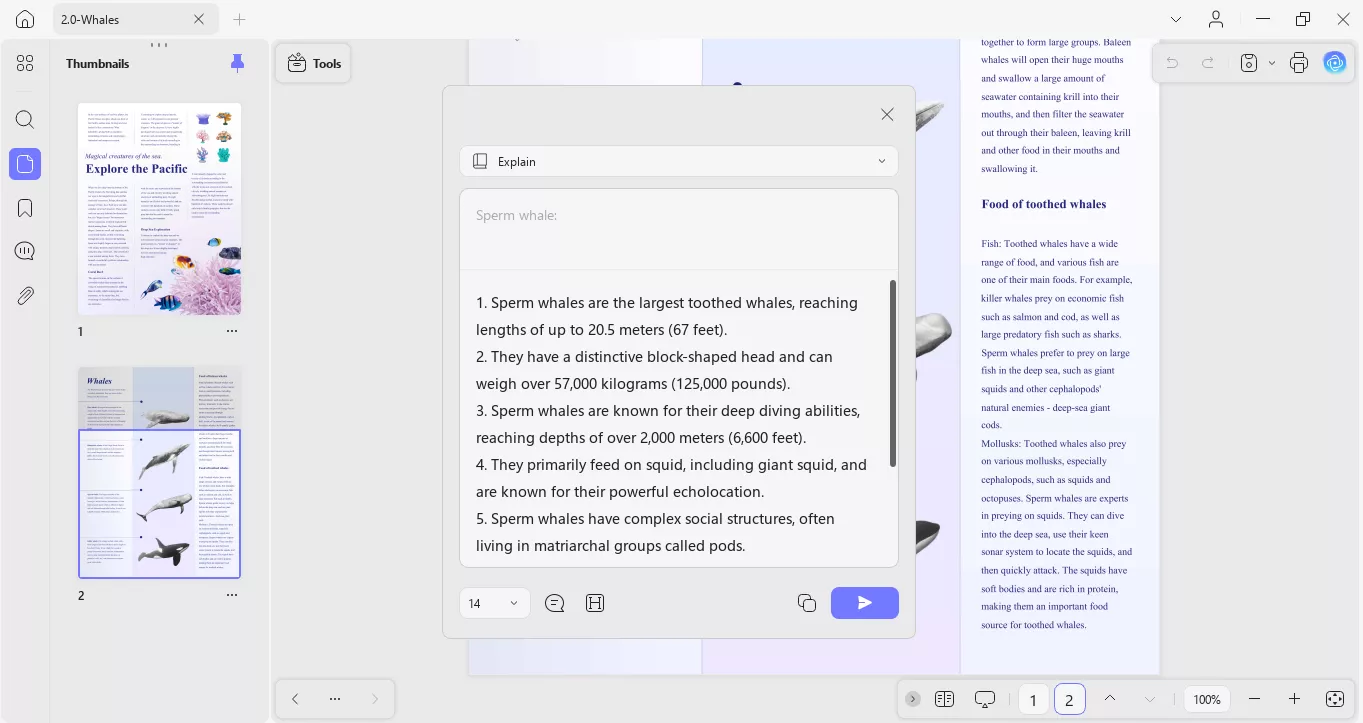This screenshot has height=723, width=1363.
Task: Toggle the page layout view mode
Action: [x=944, y=699]
